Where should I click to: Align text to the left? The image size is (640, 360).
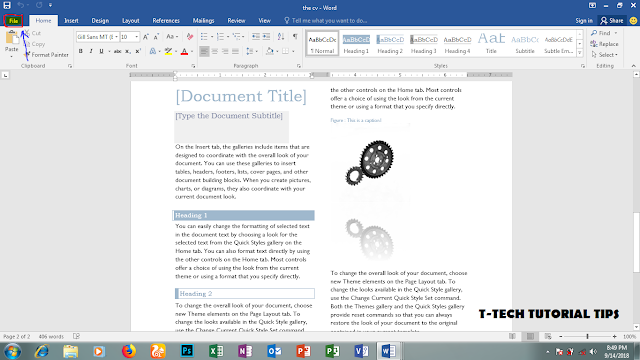(x=204, y=51)
